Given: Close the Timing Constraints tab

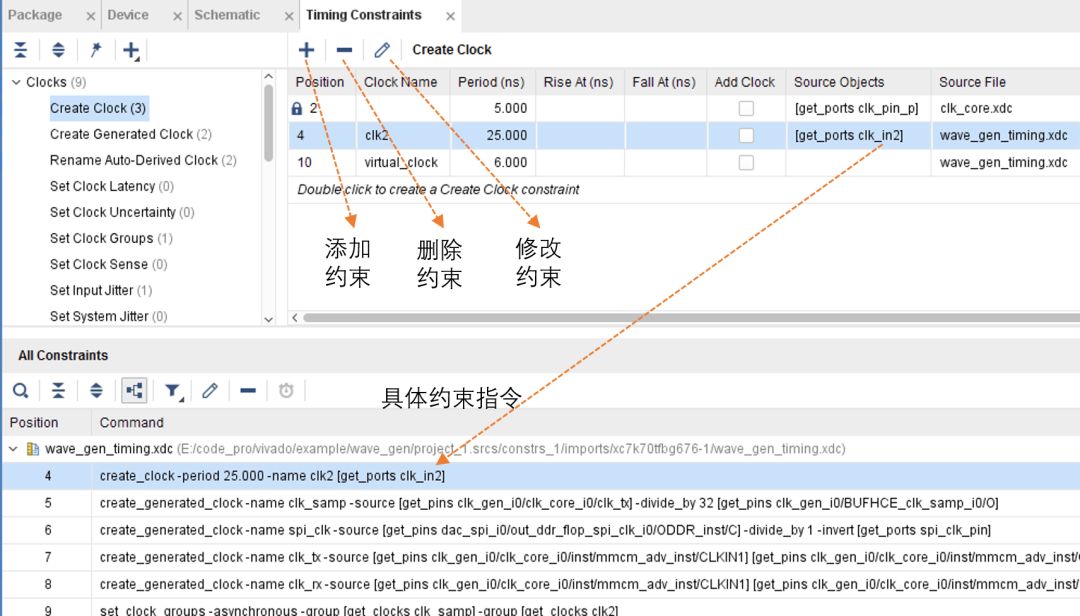Looking at the screenshot, I should (x=450, y=16).
